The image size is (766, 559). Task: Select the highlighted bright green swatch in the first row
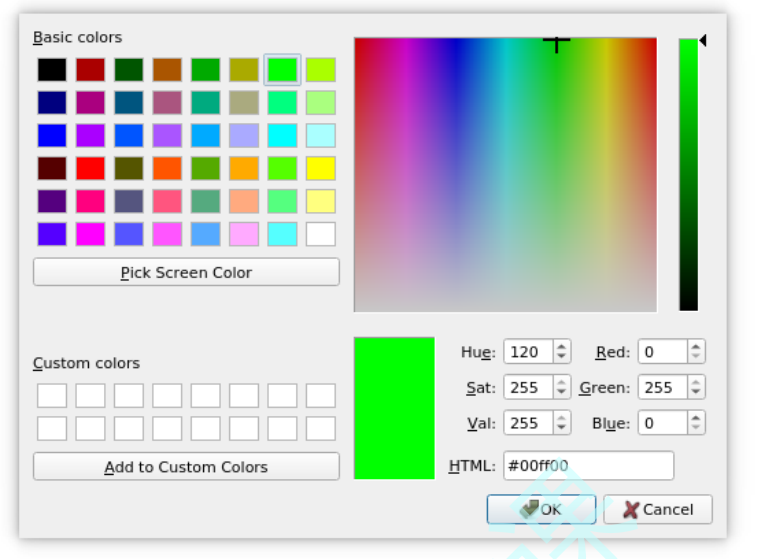282,69
